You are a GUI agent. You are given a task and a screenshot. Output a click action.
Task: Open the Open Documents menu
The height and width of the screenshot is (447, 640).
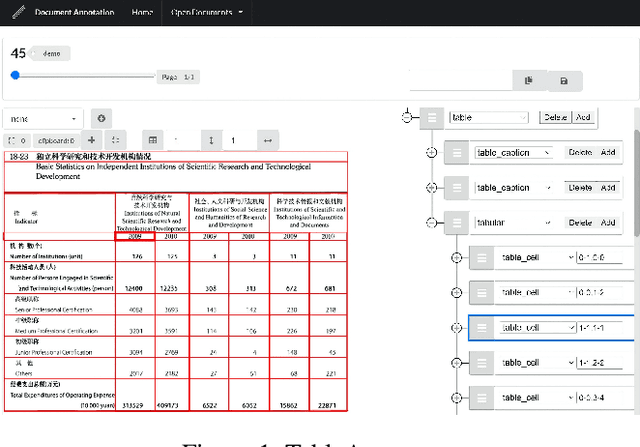[x=207, y=13]
